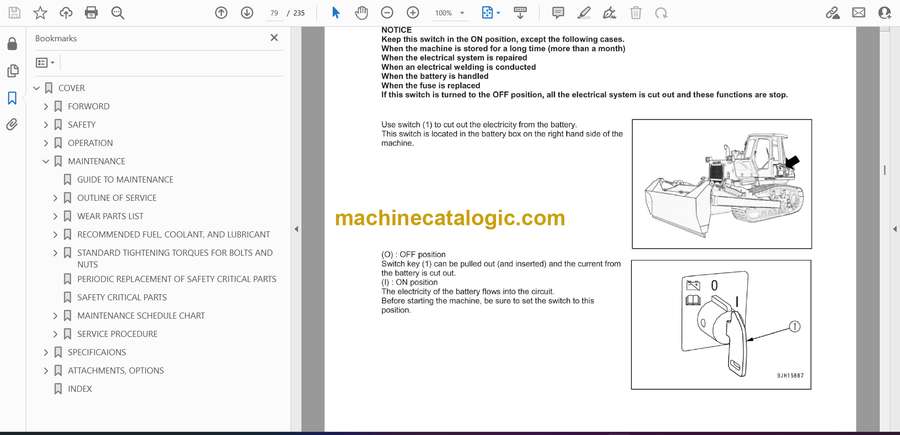Open bookmarks options menu
900x435 pixels.
[45, 63]
